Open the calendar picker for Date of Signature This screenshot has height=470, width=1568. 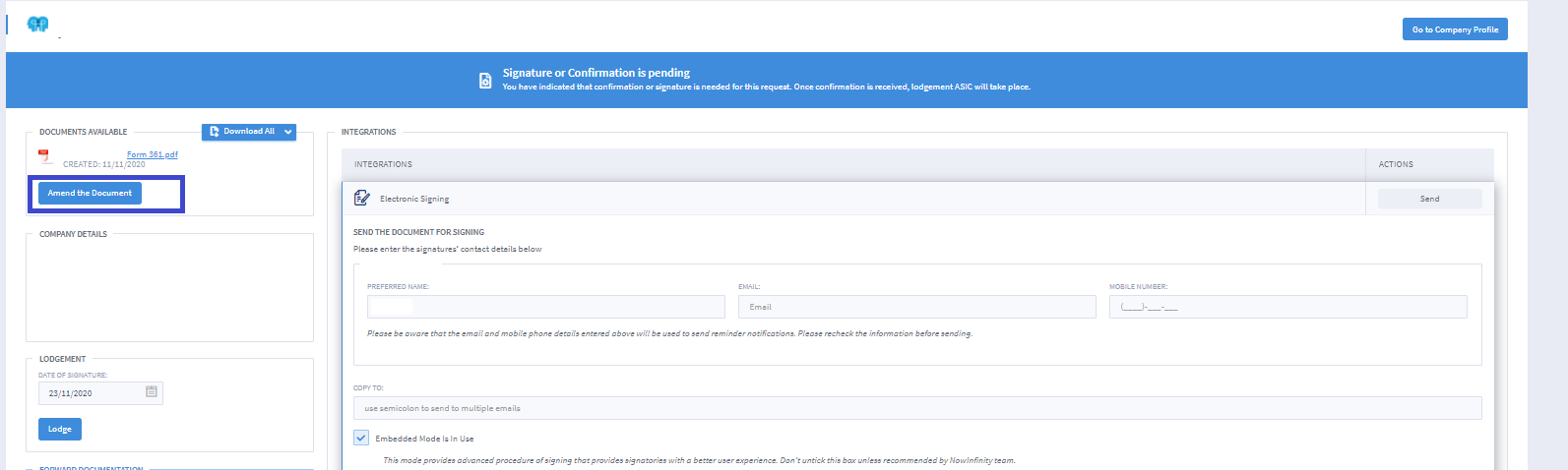(x=152, y=392)
